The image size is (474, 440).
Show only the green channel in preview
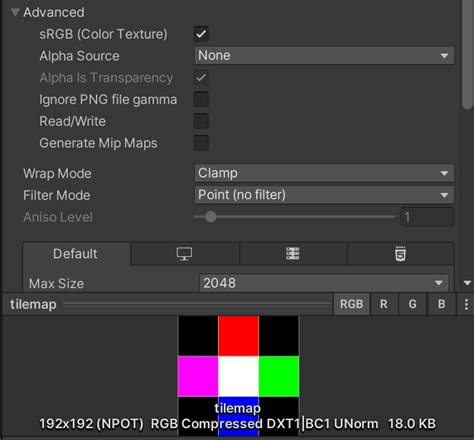point(412,304)
